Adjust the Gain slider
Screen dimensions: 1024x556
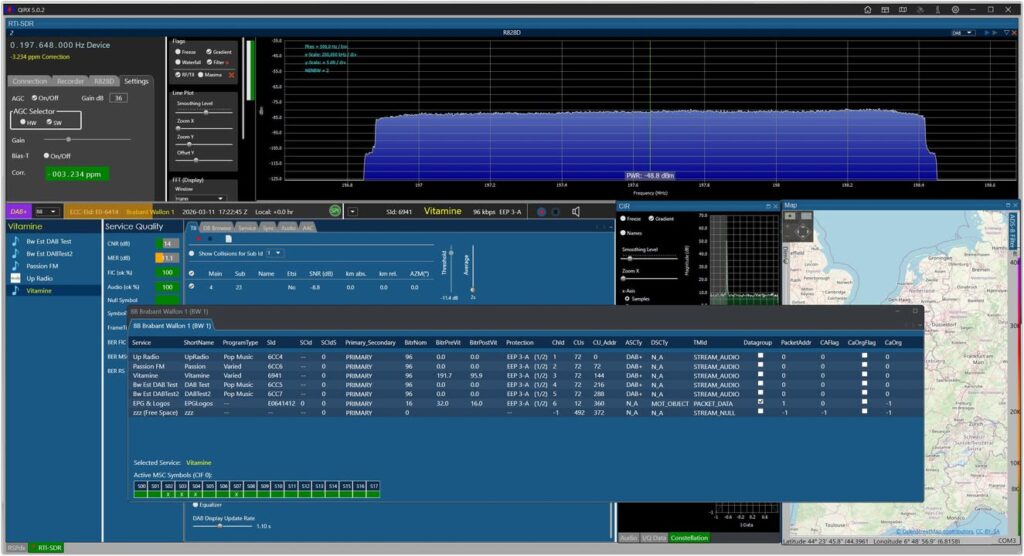tap(70, 139)
